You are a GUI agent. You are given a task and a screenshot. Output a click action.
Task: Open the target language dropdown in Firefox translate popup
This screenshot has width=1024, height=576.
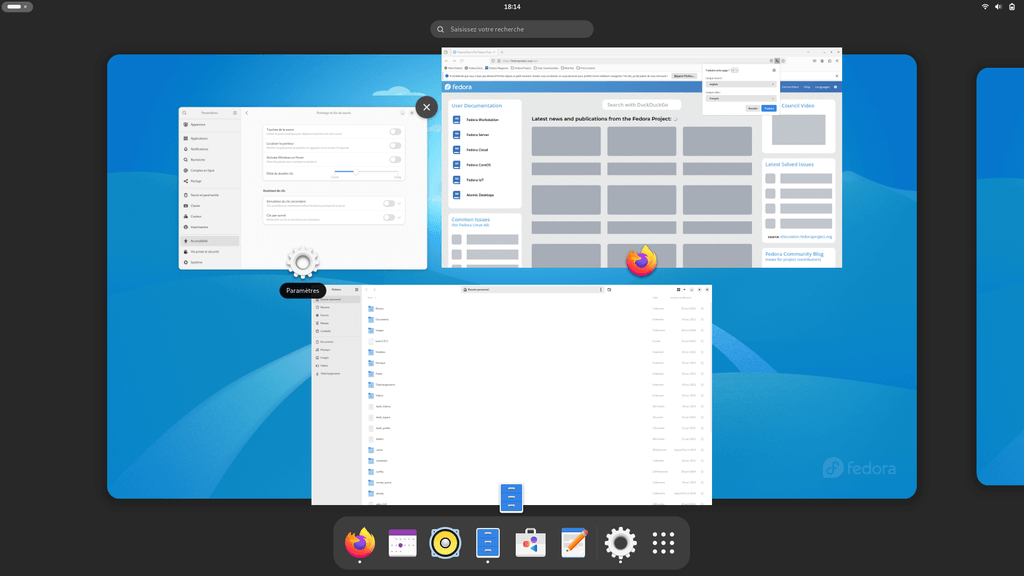click(x=741, y=99)
